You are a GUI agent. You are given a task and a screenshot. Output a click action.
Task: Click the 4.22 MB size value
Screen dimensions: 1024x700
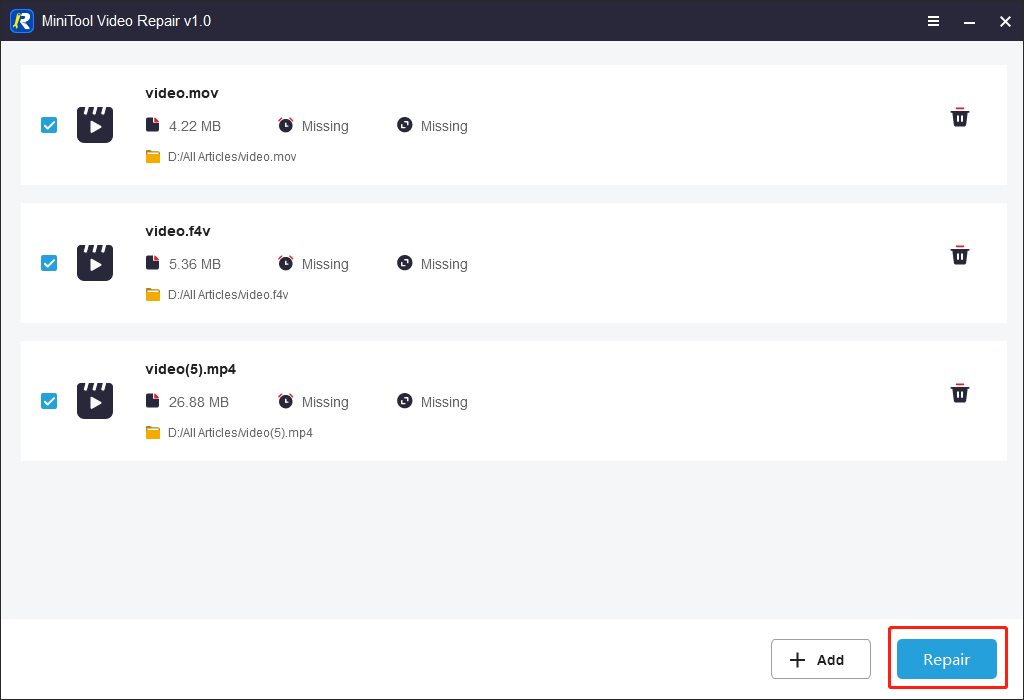(x=195, y=126)
